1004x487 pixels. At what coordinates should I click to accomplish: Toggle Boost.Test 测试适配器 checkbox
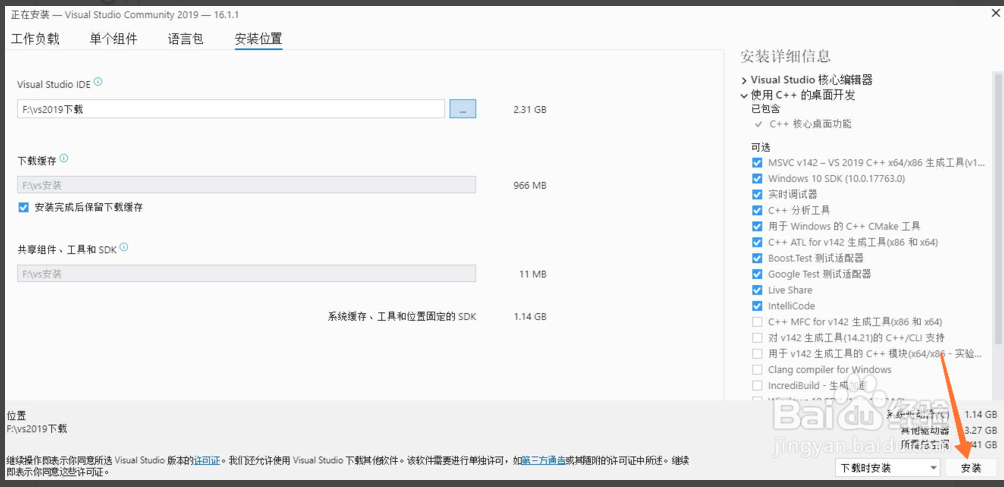coord(757,258)
